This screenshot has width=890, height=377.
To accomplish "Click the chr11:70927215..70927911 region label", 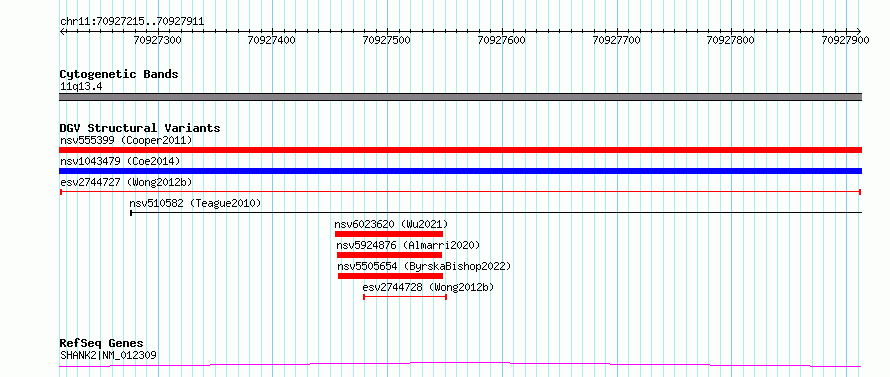I will (x=132, y=22).
